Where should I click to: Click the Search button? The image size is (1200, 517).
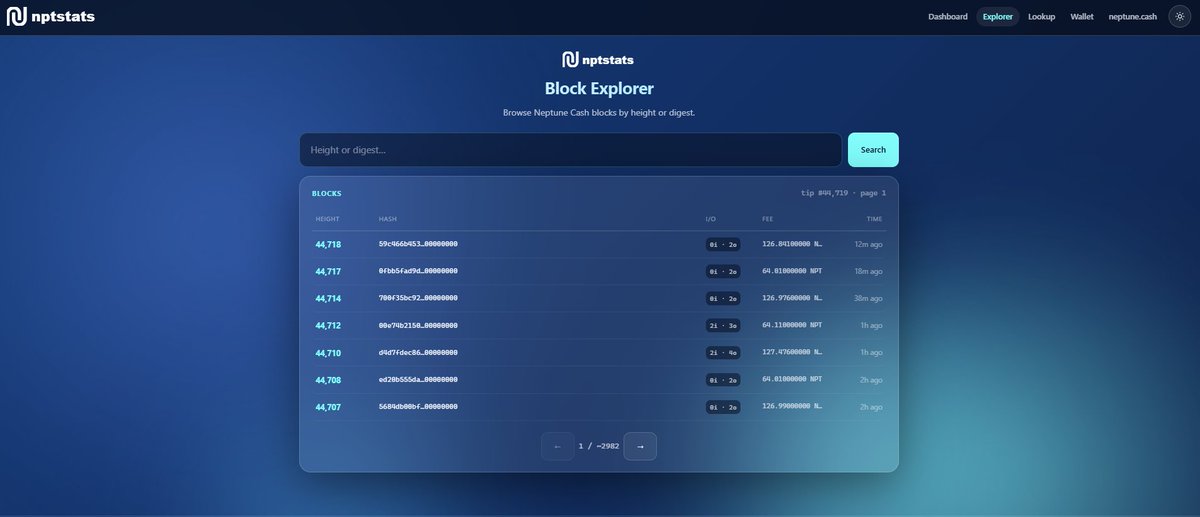tap(873, 150)
